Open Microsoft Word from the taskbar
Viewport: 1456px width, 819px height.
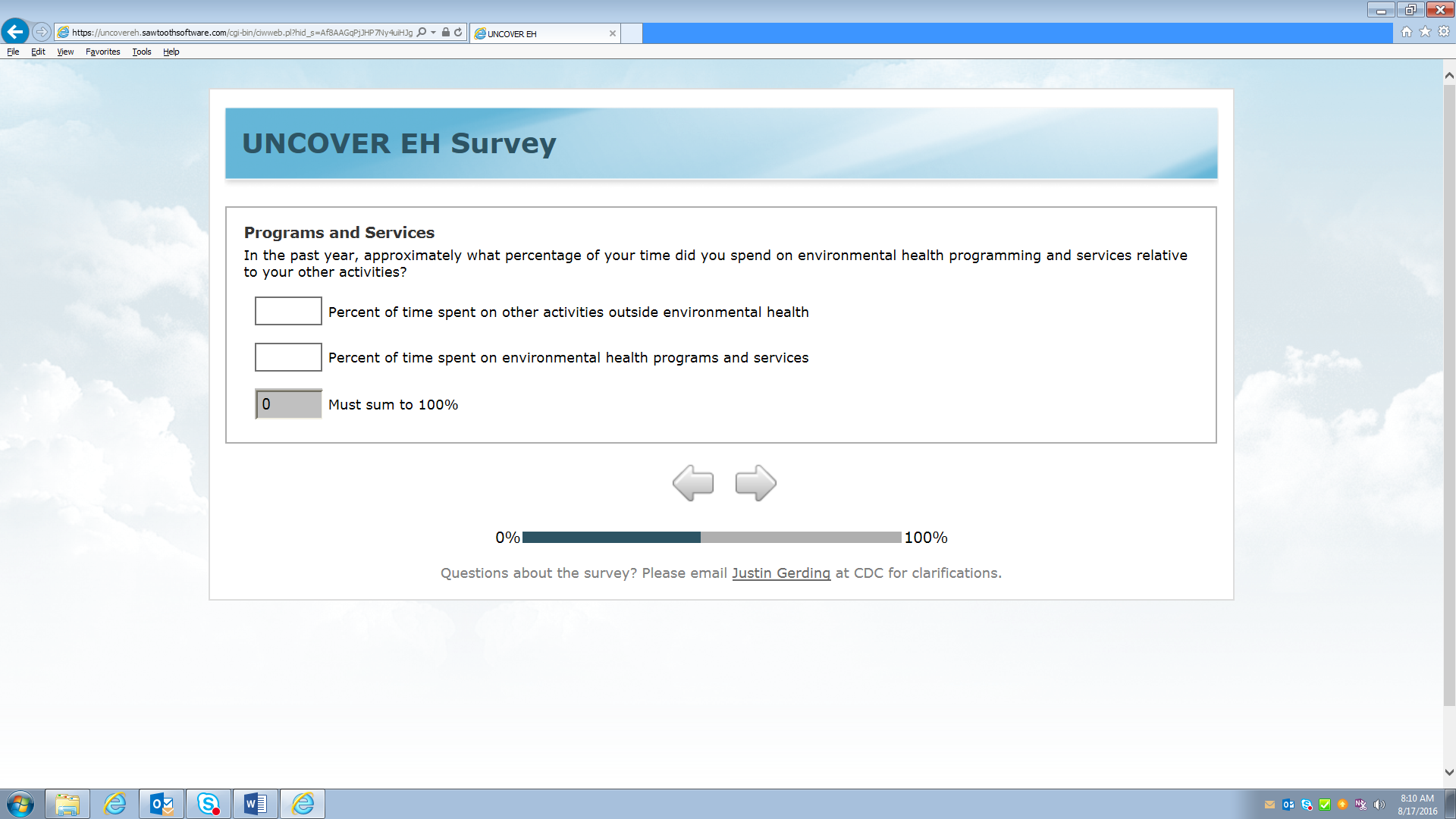256,804
